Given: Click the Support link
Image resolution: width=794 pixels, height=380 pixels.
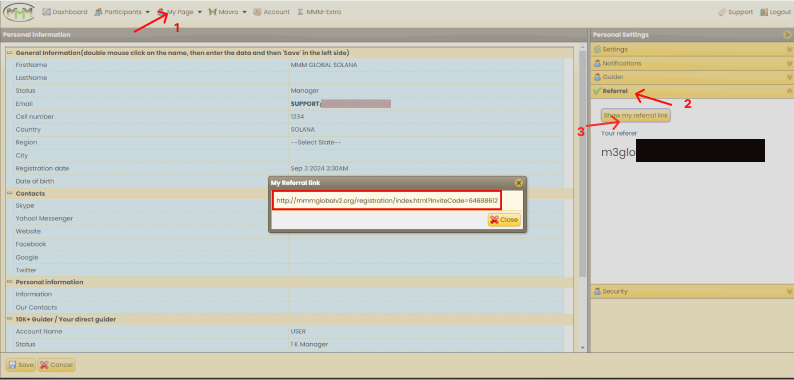Looking at the screenshot, I should coord(735,12).
